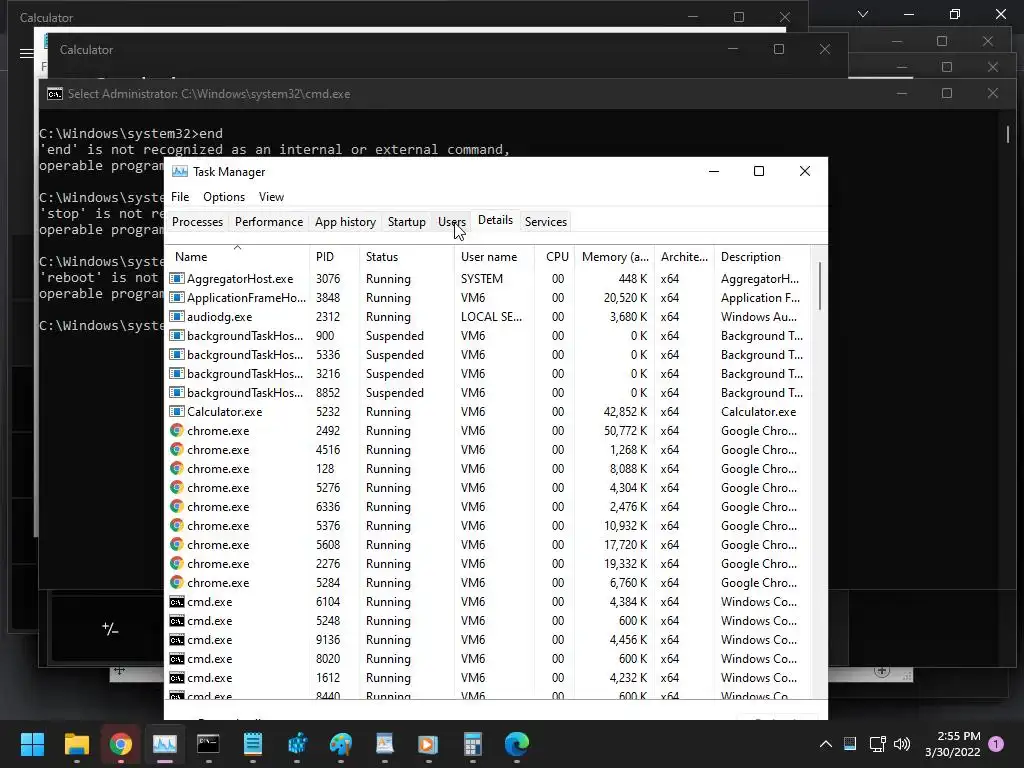Image resolution: width=1024 pixels, height=768 pixels.
Task: Select chrome.exe icon with PID 2492
Action: point(176,430)
